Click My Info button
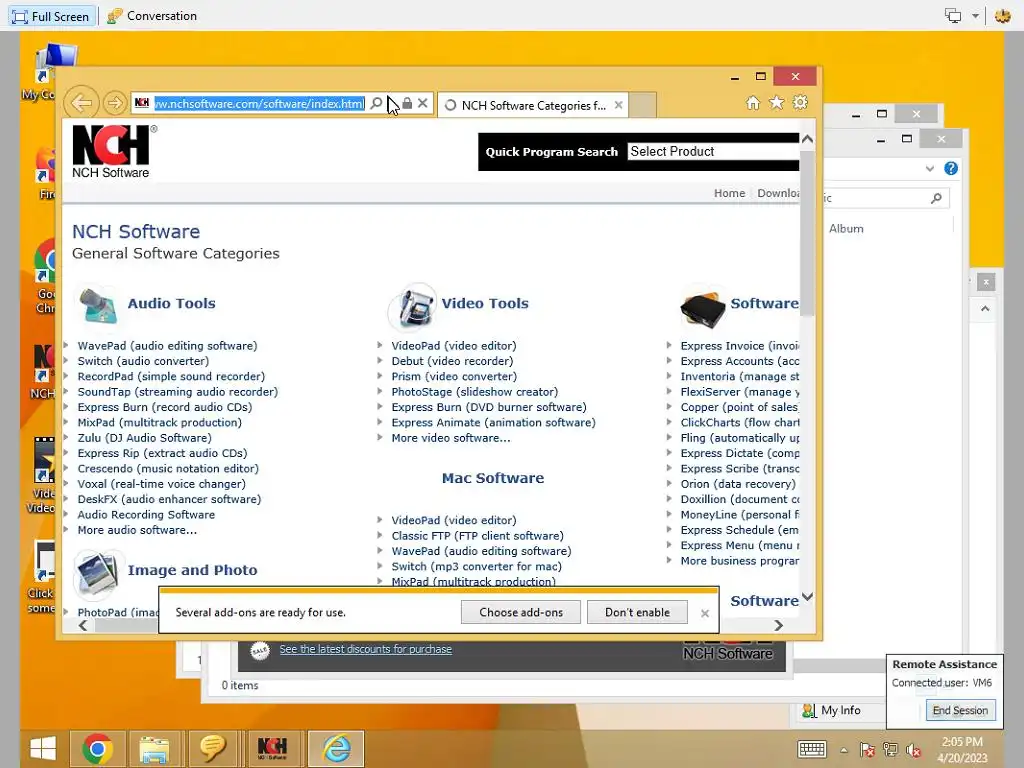The height and width of the screenshot is (768, 1024). click(832, 710)
